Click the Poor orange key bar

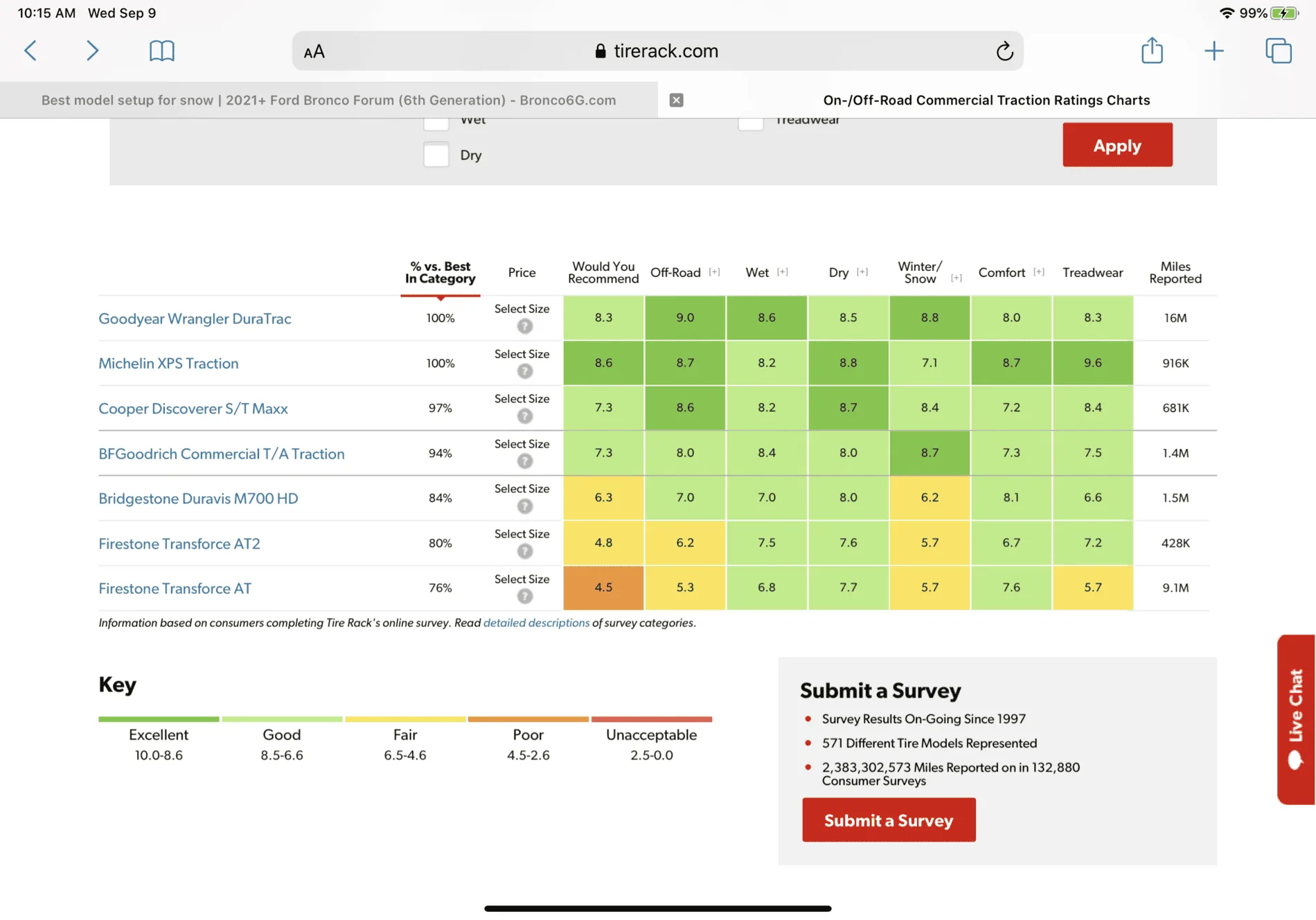(x=528, y=719)
